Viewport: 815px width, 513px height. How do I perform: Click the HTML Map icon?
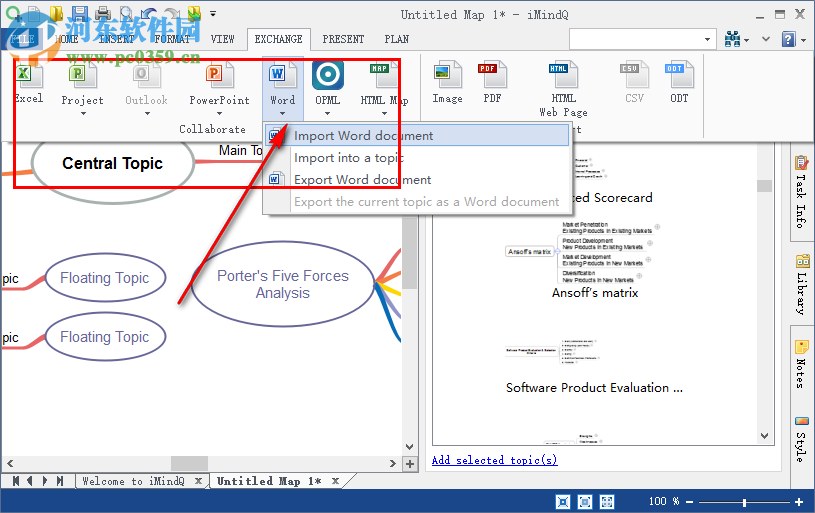pos(384,76)
